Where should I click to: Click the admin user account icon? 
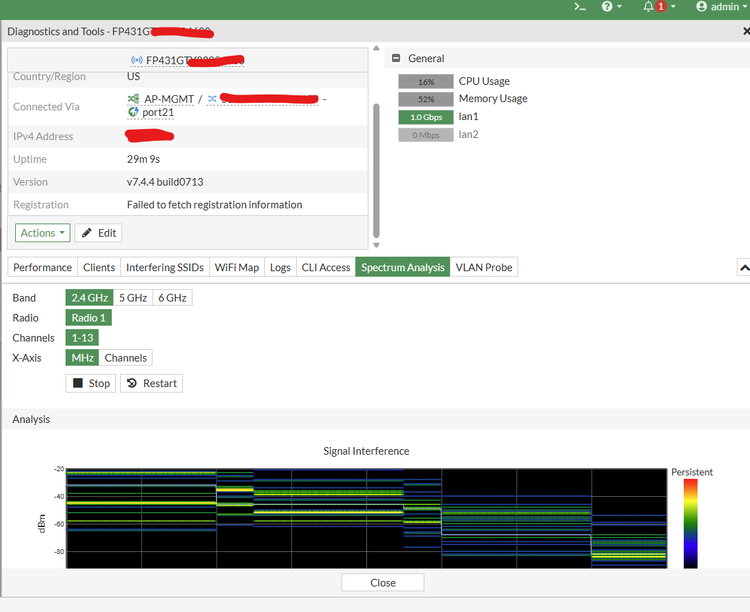coord(701,7)
